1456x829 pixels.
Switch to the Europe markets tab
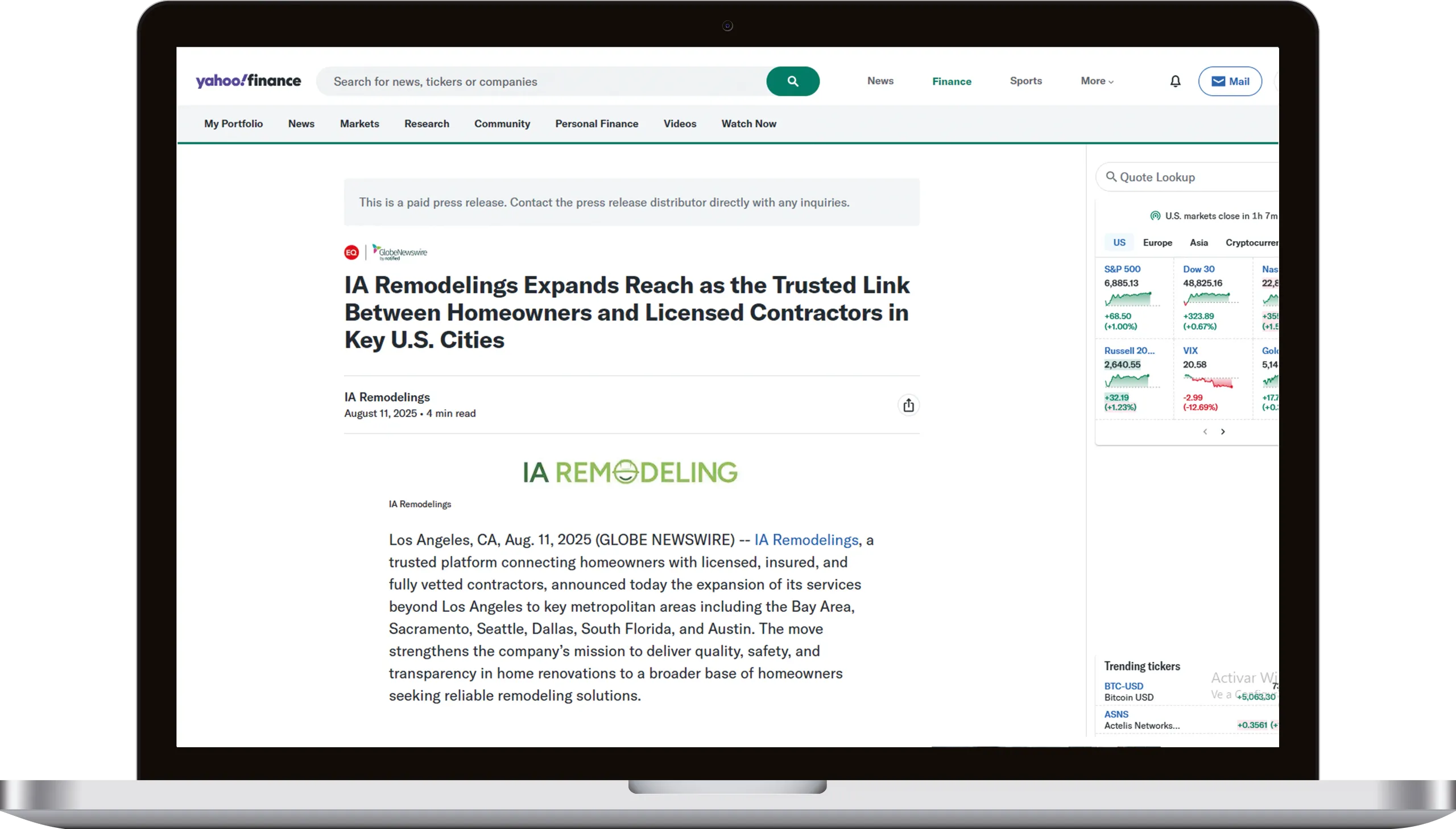1157,243
